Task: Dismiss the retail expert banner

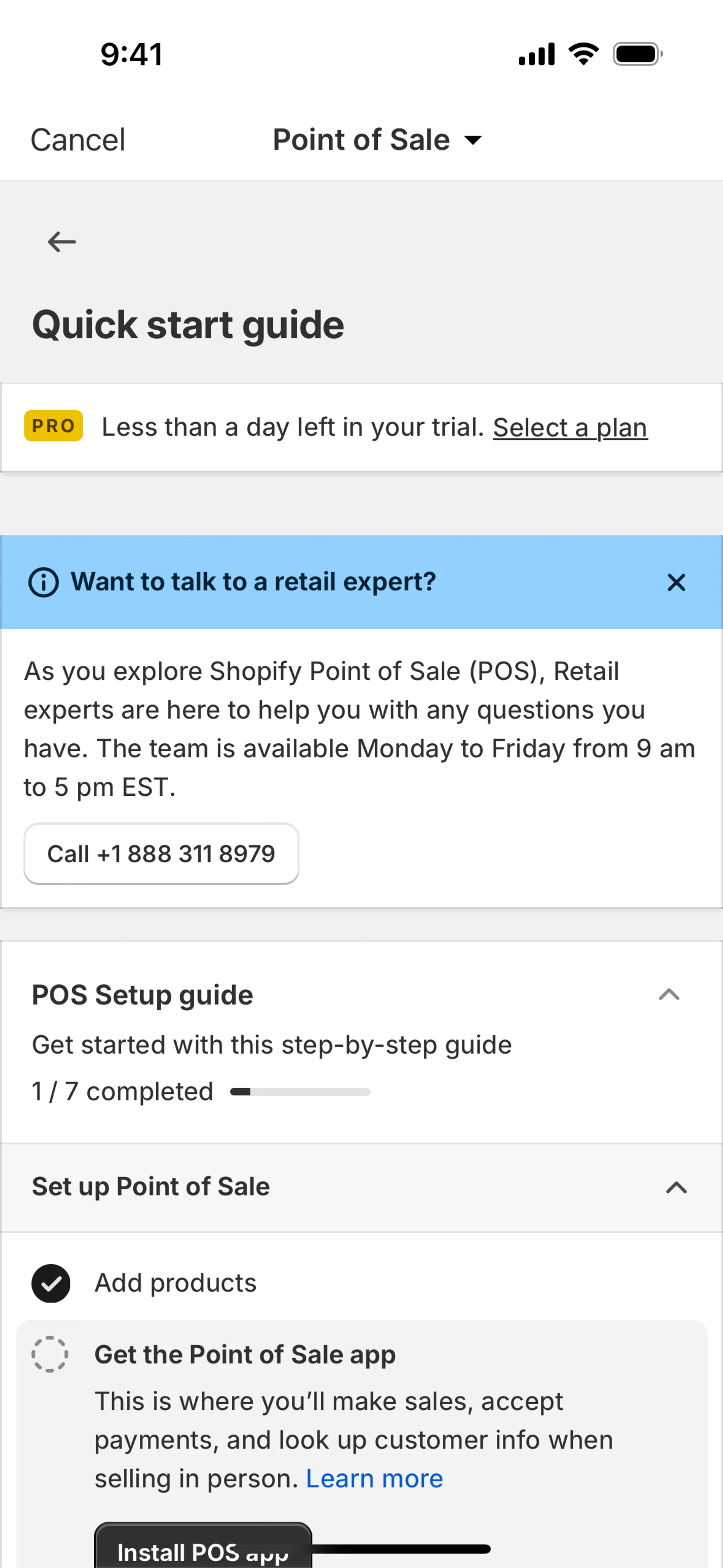Action: (x=676, y=582)
